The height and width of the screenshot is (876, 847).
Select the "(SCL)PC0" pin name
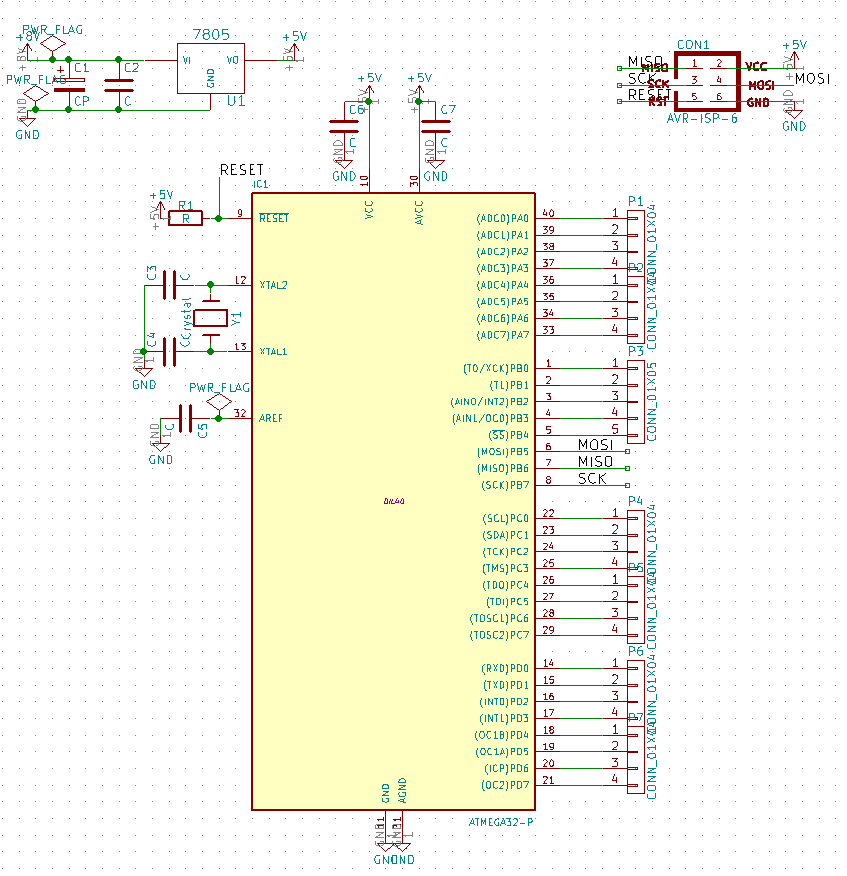tap(505, 518)
